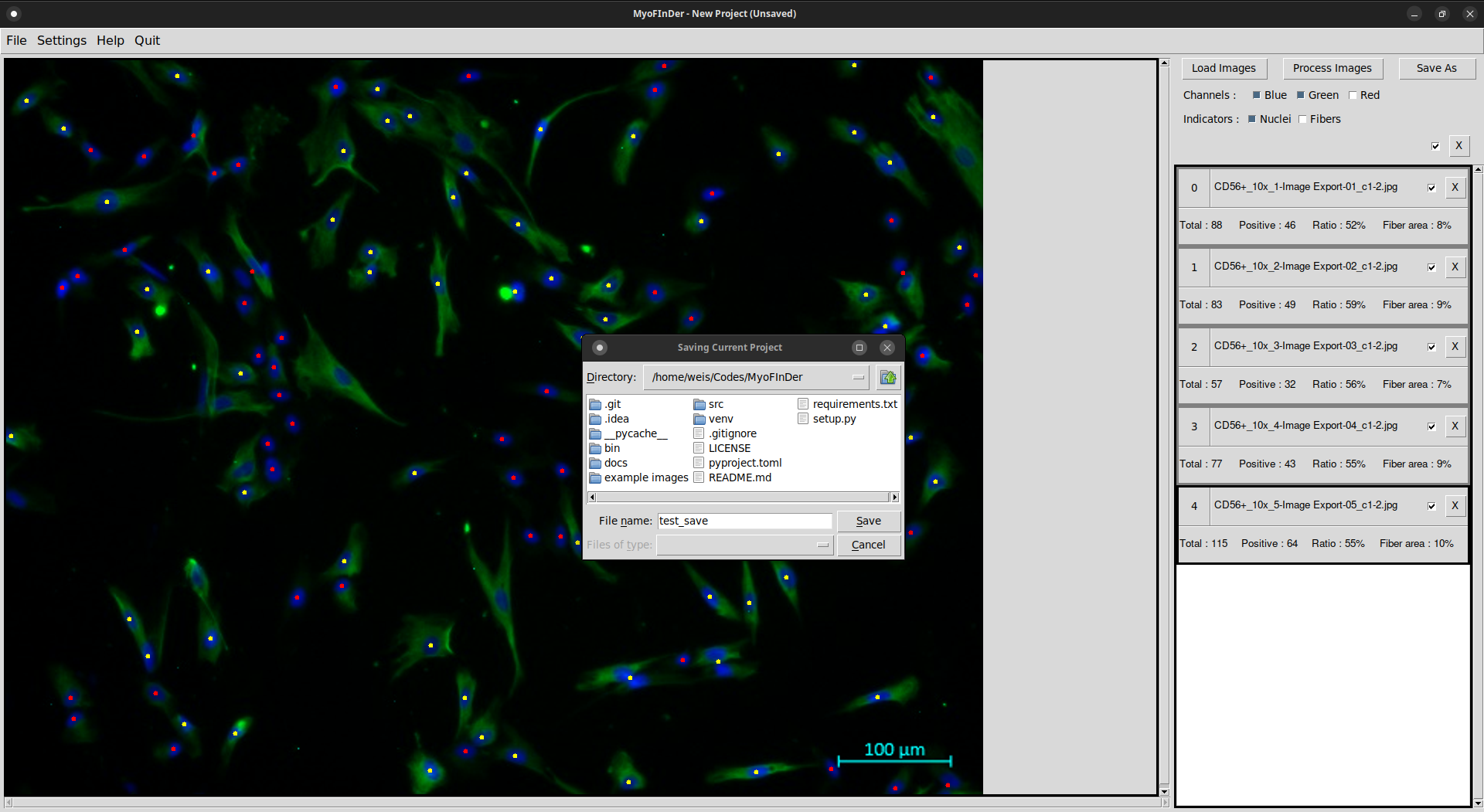Select image entry CD56+_10x_5-Image Export-05_c1-2.jpg

[x=1305, y=505]
